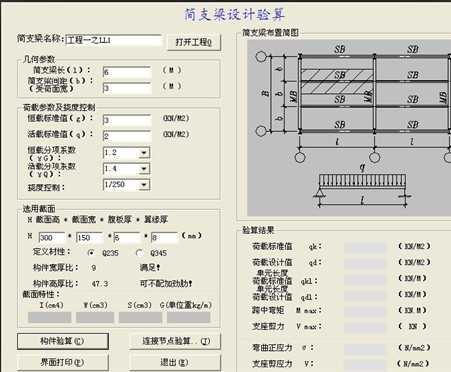Click the 构件宽厚比 value 9
Screen dimensions: 451x372
(94, 268)
